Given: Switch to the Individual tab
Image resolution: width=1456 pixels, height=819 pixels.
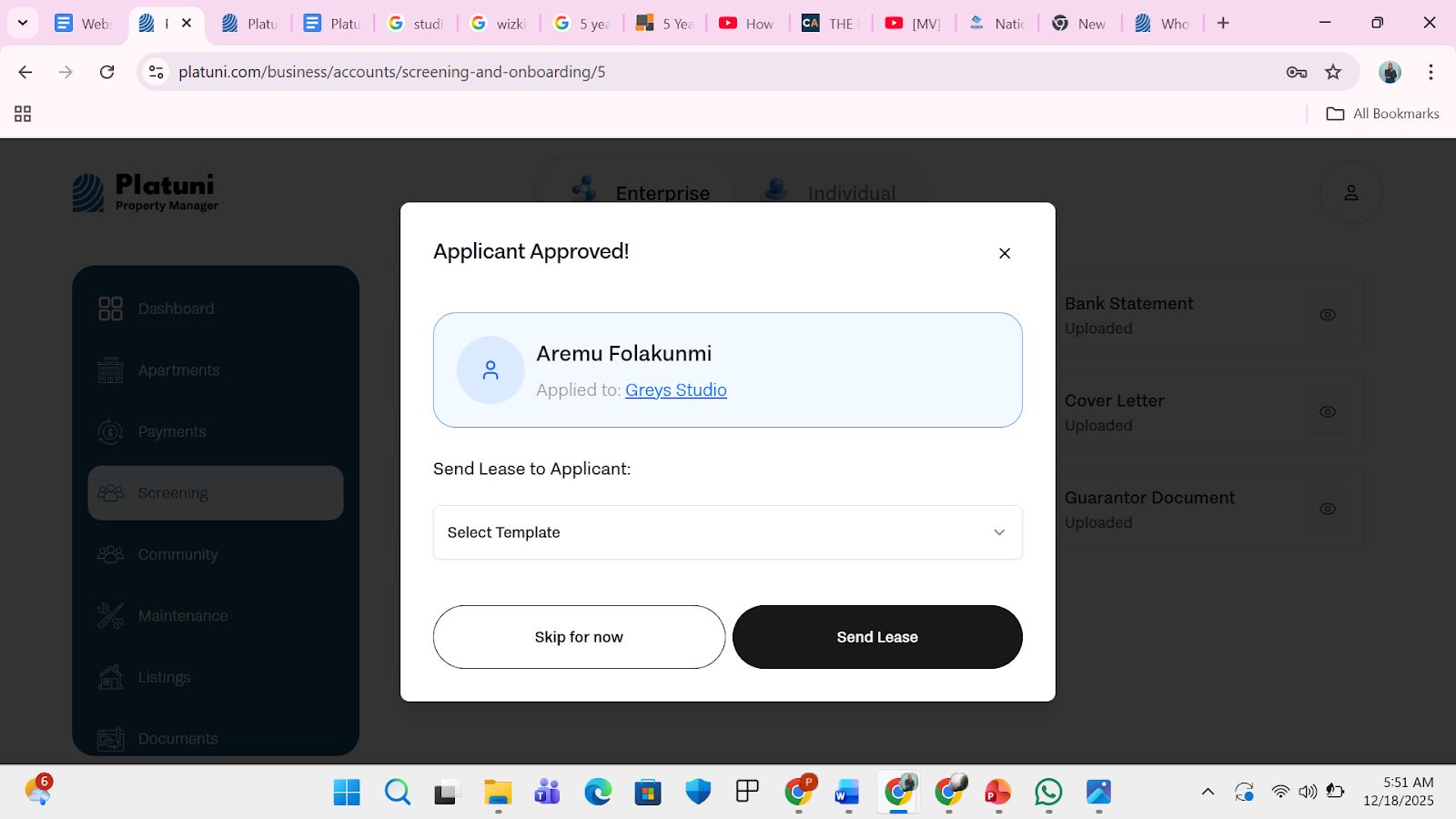Looking at the screenshot, I should pyautogui.click(x=828, y=192).
